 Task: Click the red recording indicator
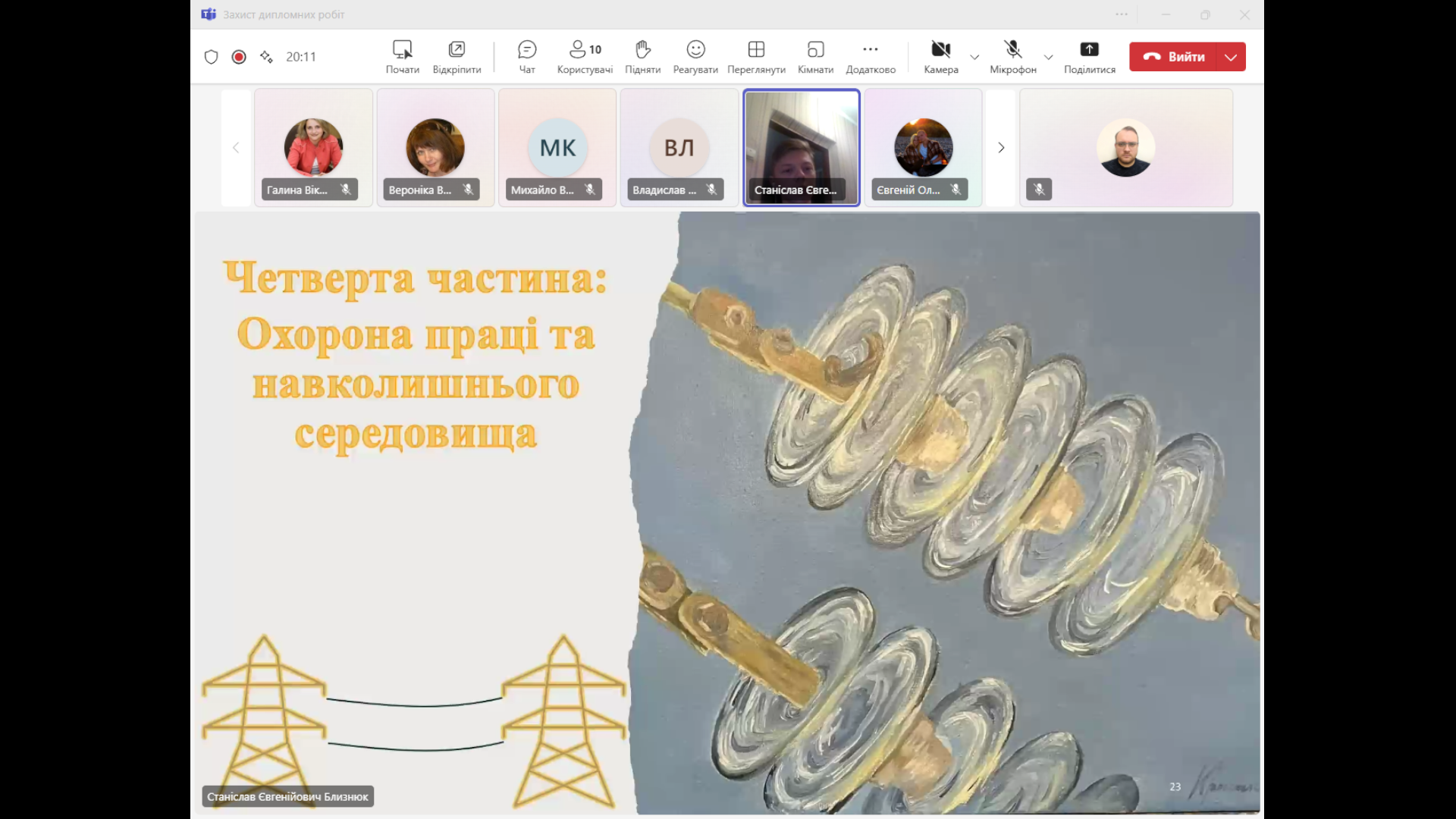pyautogui.click(x=239, y=57)
